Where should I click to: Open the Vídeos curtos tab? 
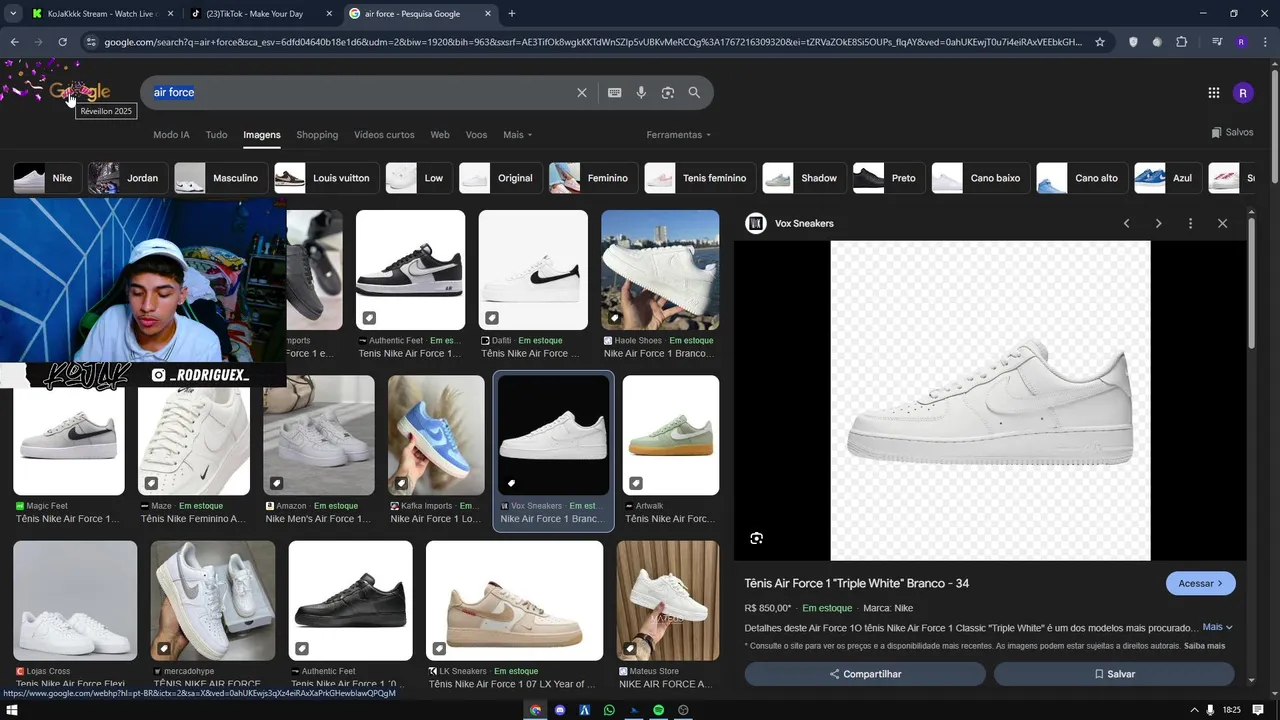(x=384, y=135)
